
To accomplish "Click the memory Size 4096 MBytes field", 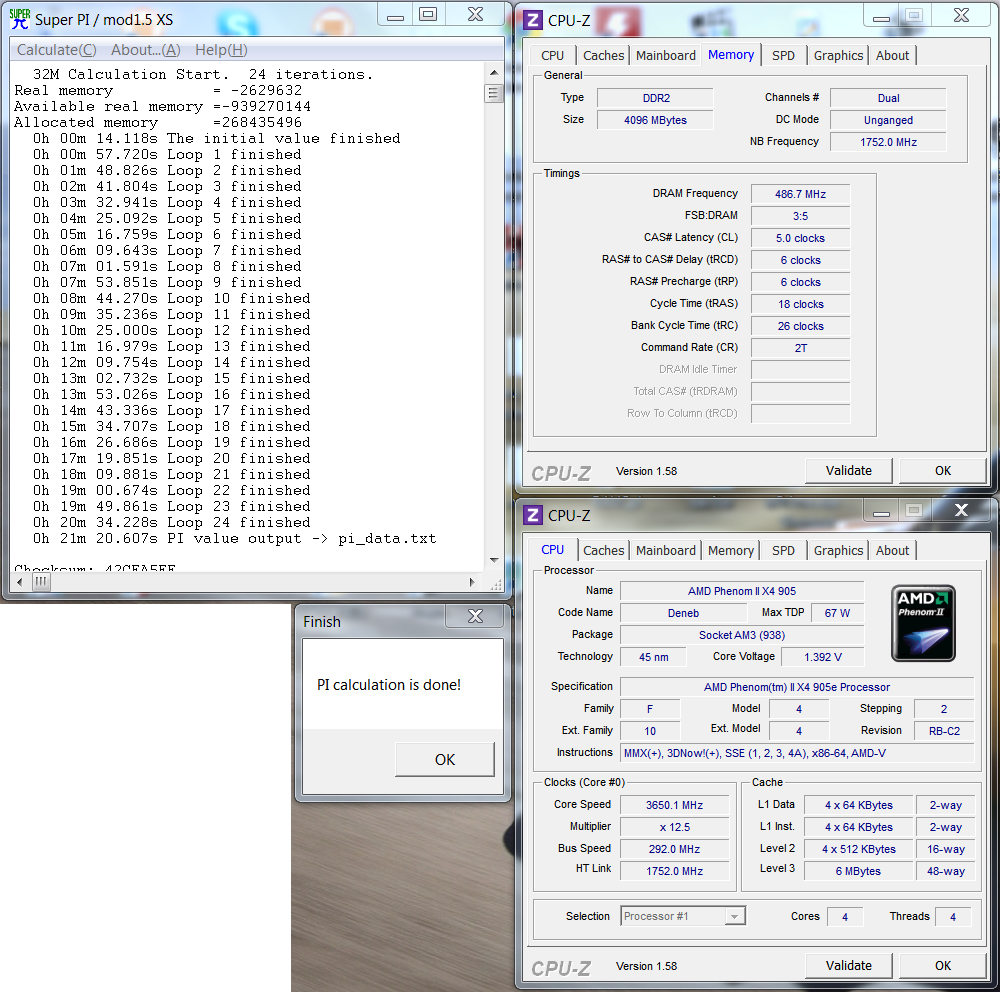I will (x=655, y=120).
